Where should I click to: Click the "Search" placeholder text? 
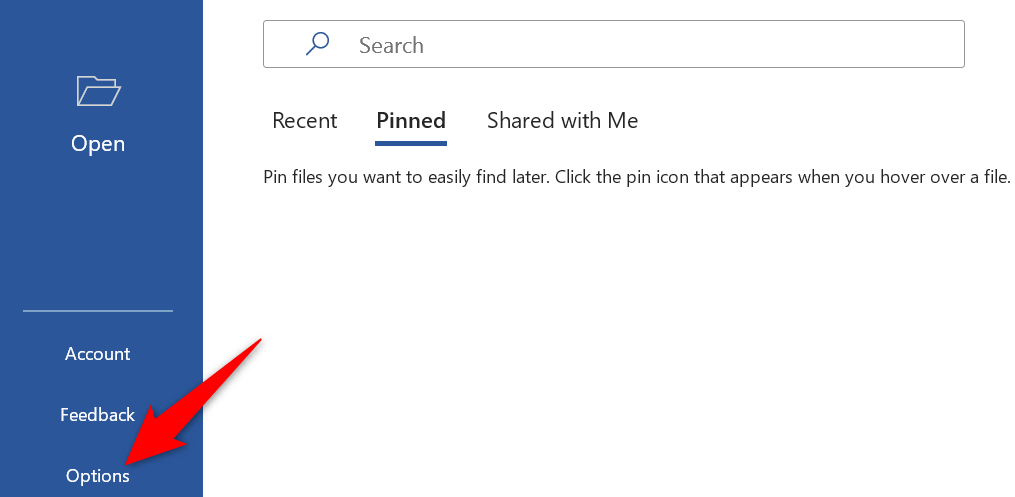coord(391,45)
